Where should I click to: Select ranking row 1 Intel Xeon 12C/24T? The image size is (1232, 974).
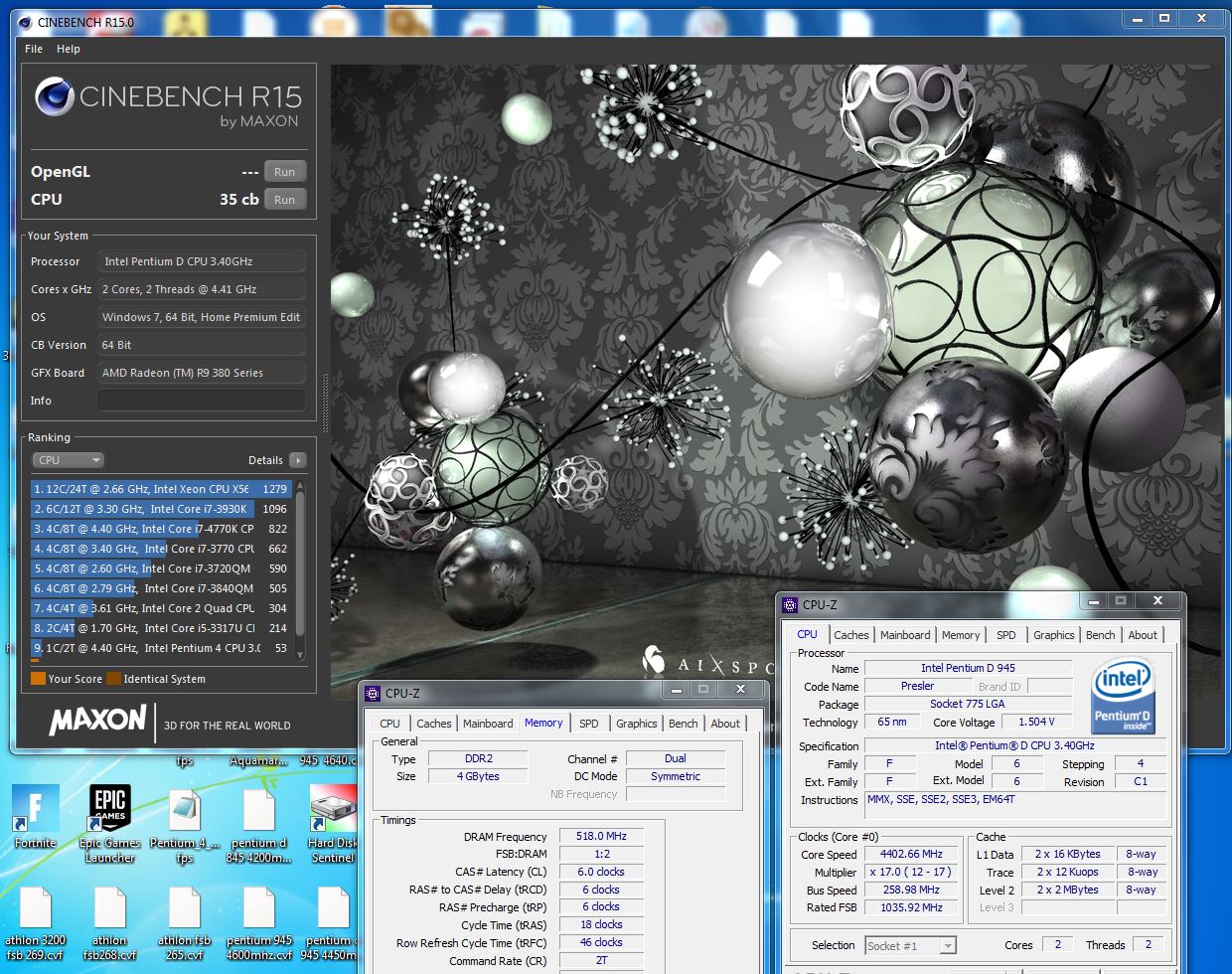click(161, 489)
